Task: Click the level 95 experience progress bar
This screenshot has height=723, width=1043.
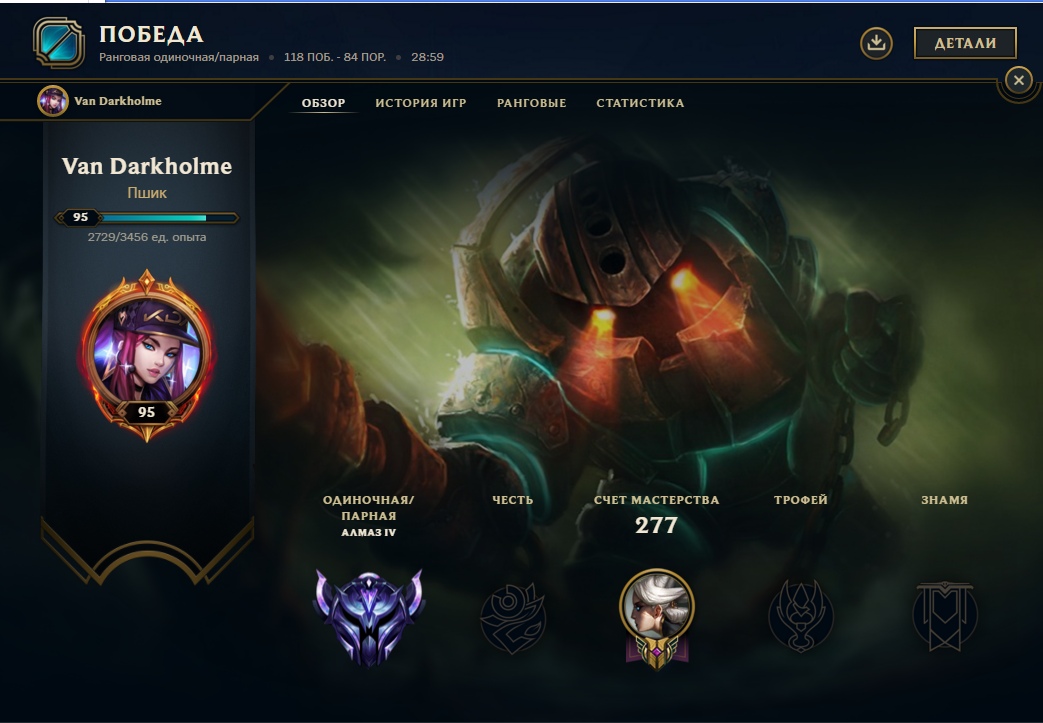Action: (x=146, y=217)
